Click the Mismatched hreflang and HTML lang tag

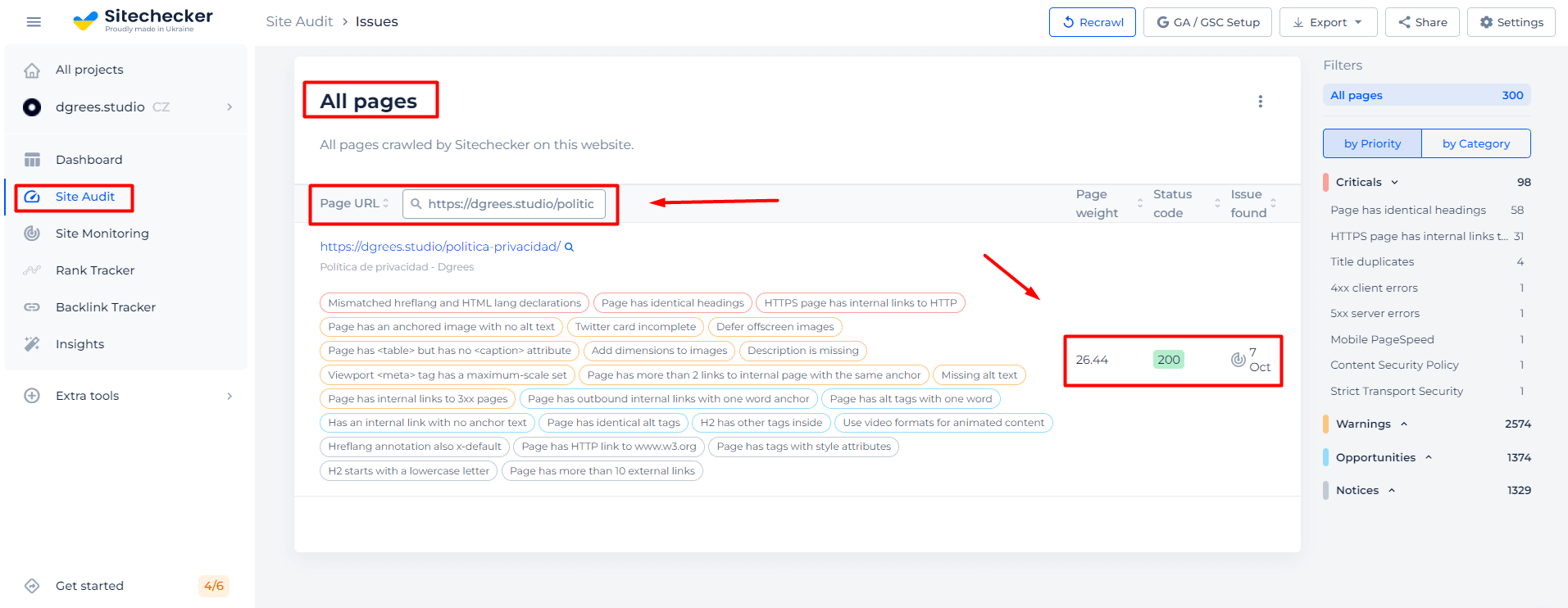pos(454,303)
